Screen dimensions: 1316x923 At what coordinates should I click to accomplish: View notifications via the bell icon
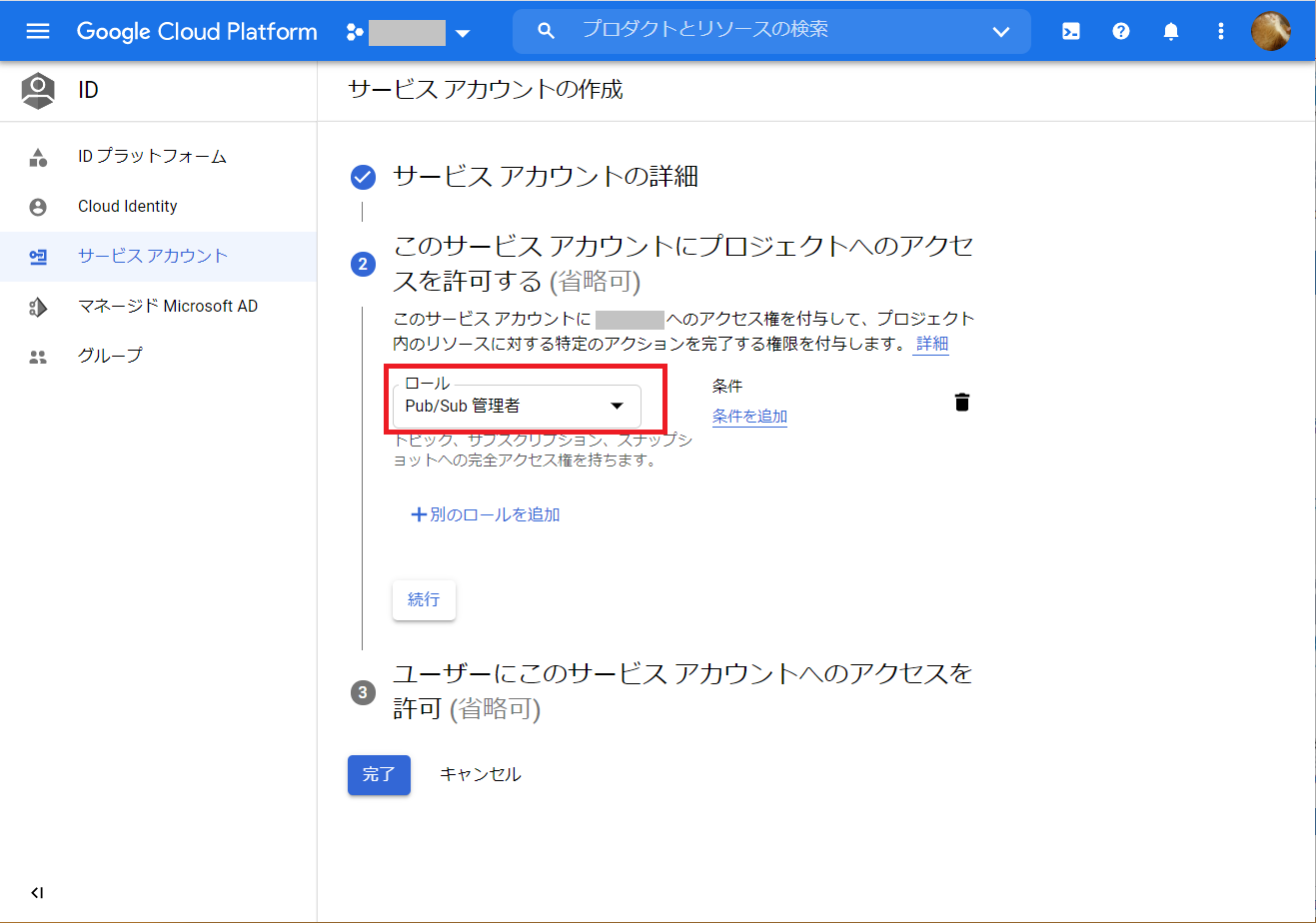[1170, 31]
